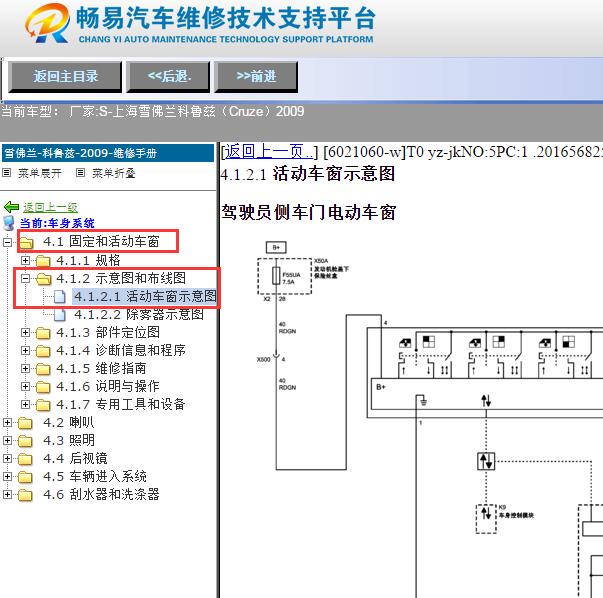Select tree item 4.1.4 诊断信息和程序

[121, 350]
